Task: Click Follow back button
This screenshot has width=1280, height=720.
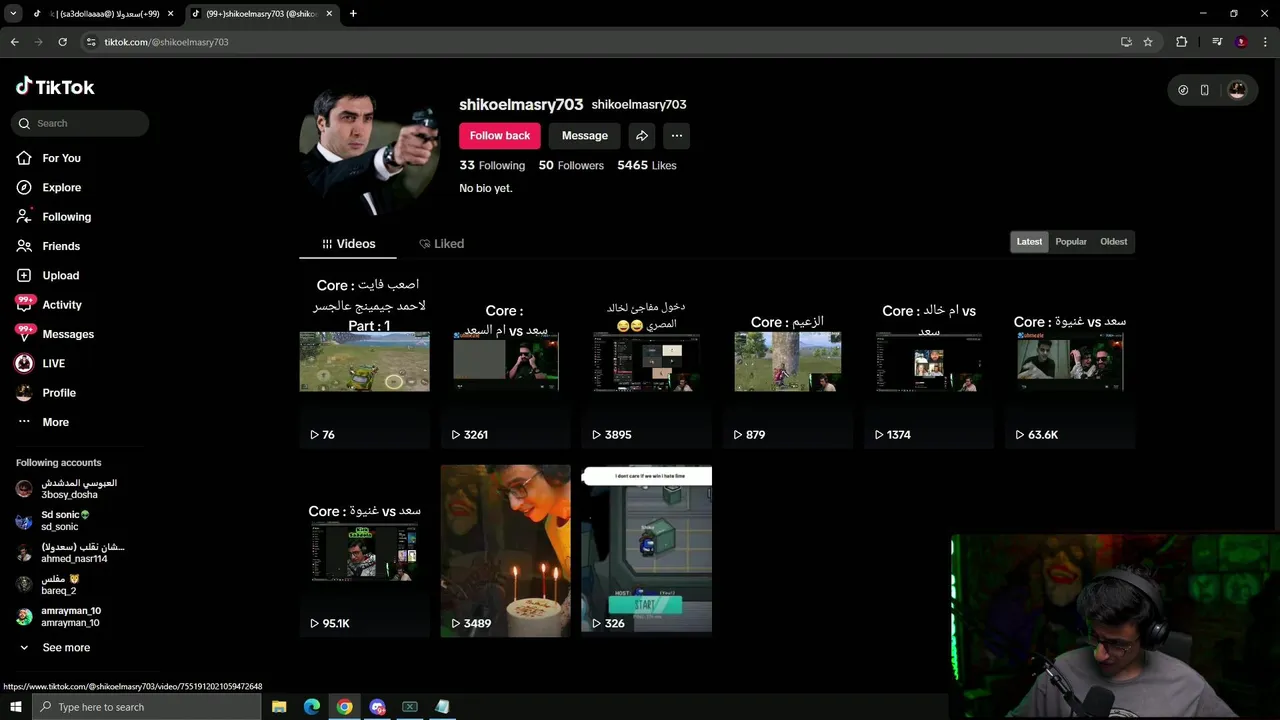Action: click(x=500, y=136)
